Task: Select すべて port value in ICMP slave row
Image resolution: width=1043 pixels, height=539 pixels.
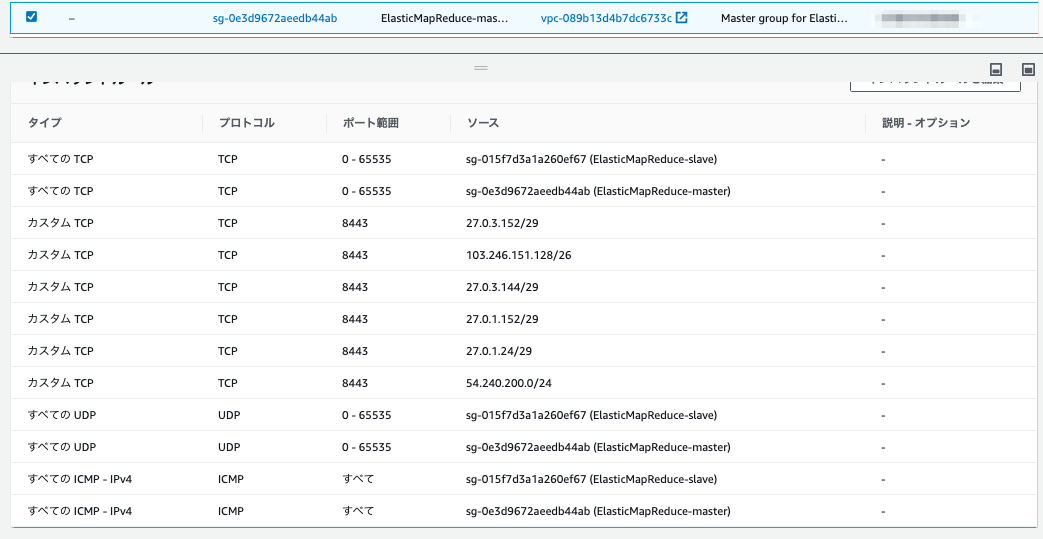Action: click(x=358, y=479)
